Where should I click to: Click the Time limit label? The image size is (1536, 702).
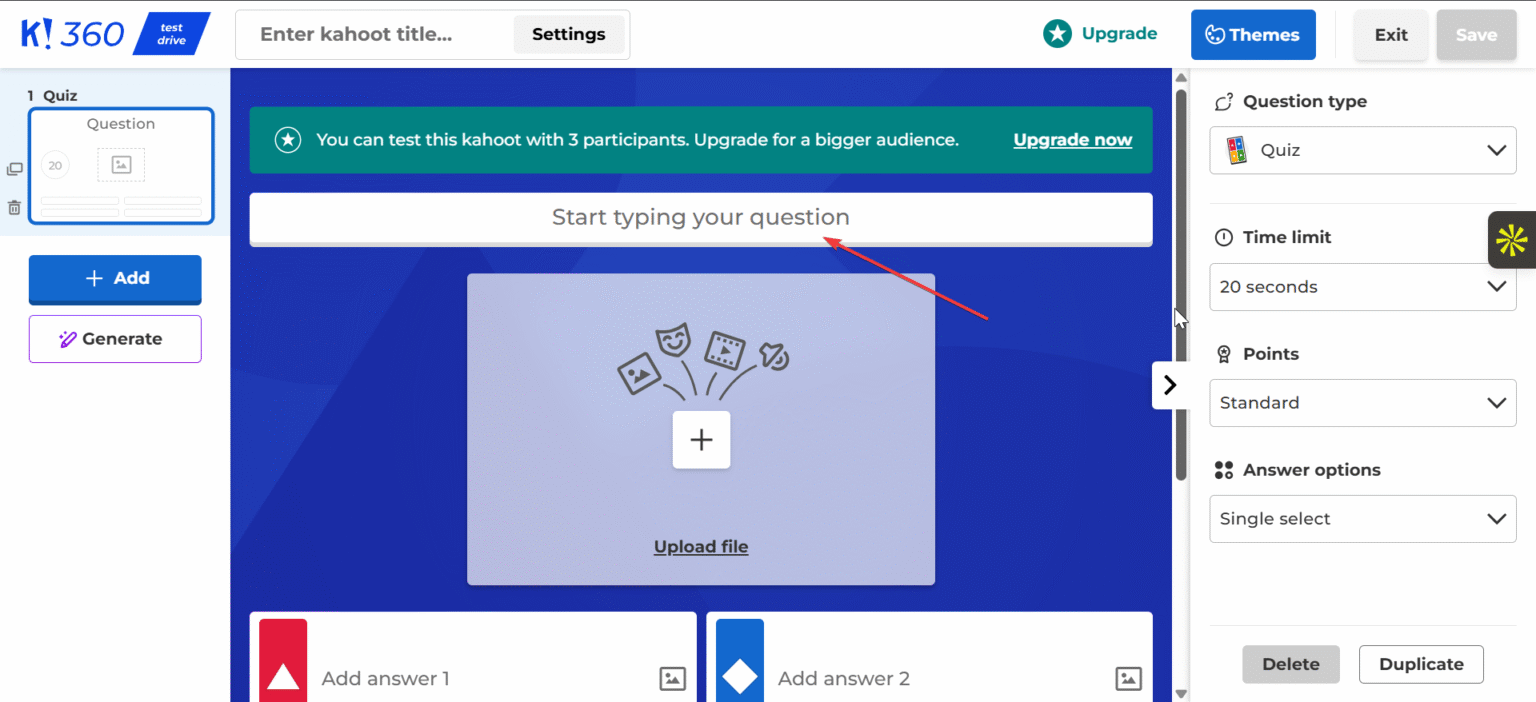pos(1287,238)
